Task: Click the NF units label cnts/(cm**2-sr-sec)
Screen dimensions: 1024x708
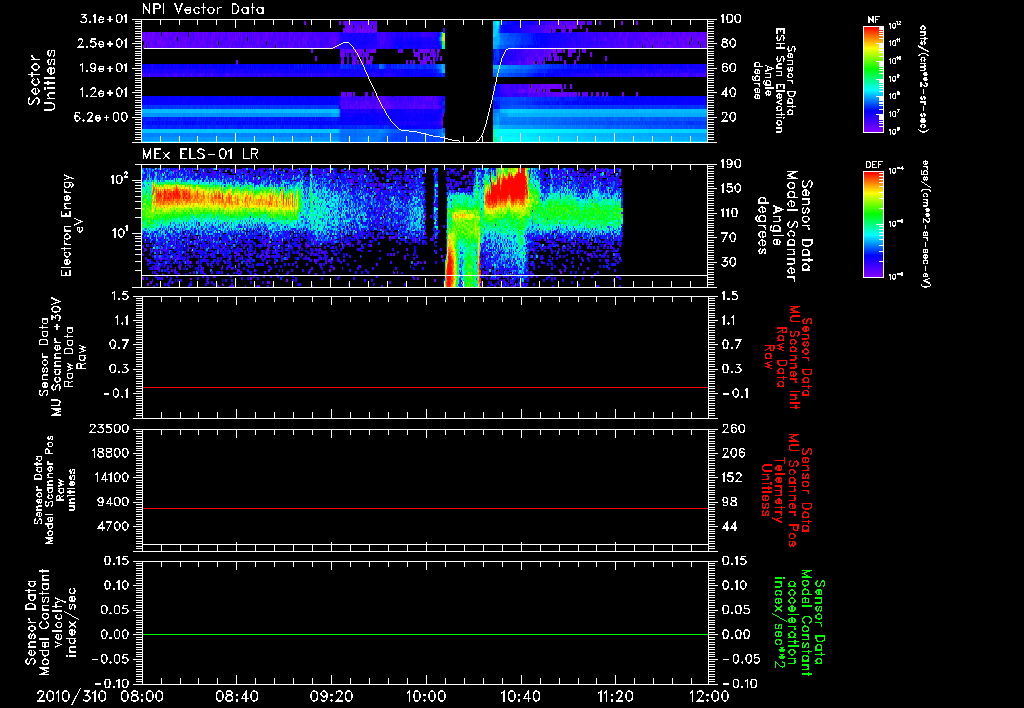Action: [x=923, y=79]
